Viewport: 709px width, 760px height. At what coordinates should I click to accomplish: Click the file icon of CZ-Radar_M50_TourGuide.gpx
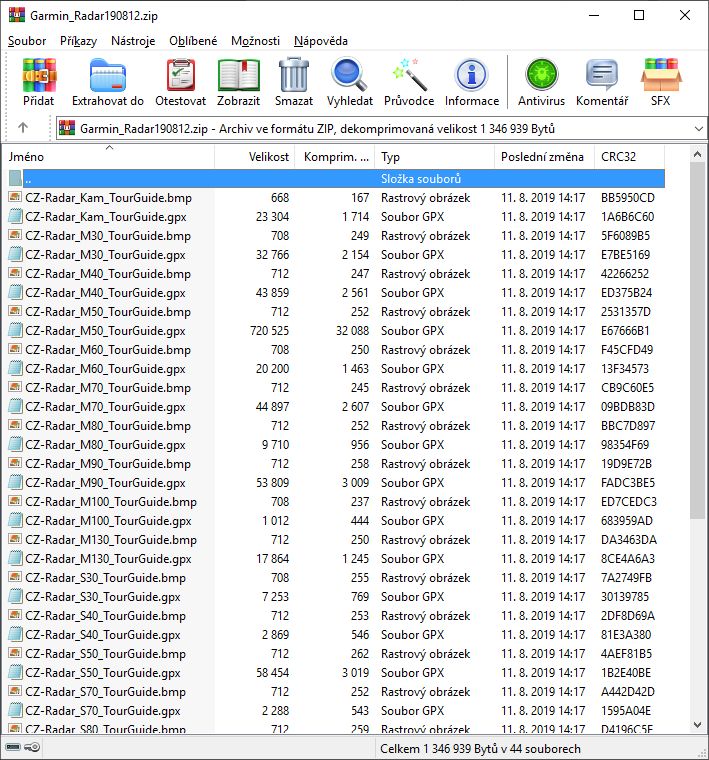point(15,330)
